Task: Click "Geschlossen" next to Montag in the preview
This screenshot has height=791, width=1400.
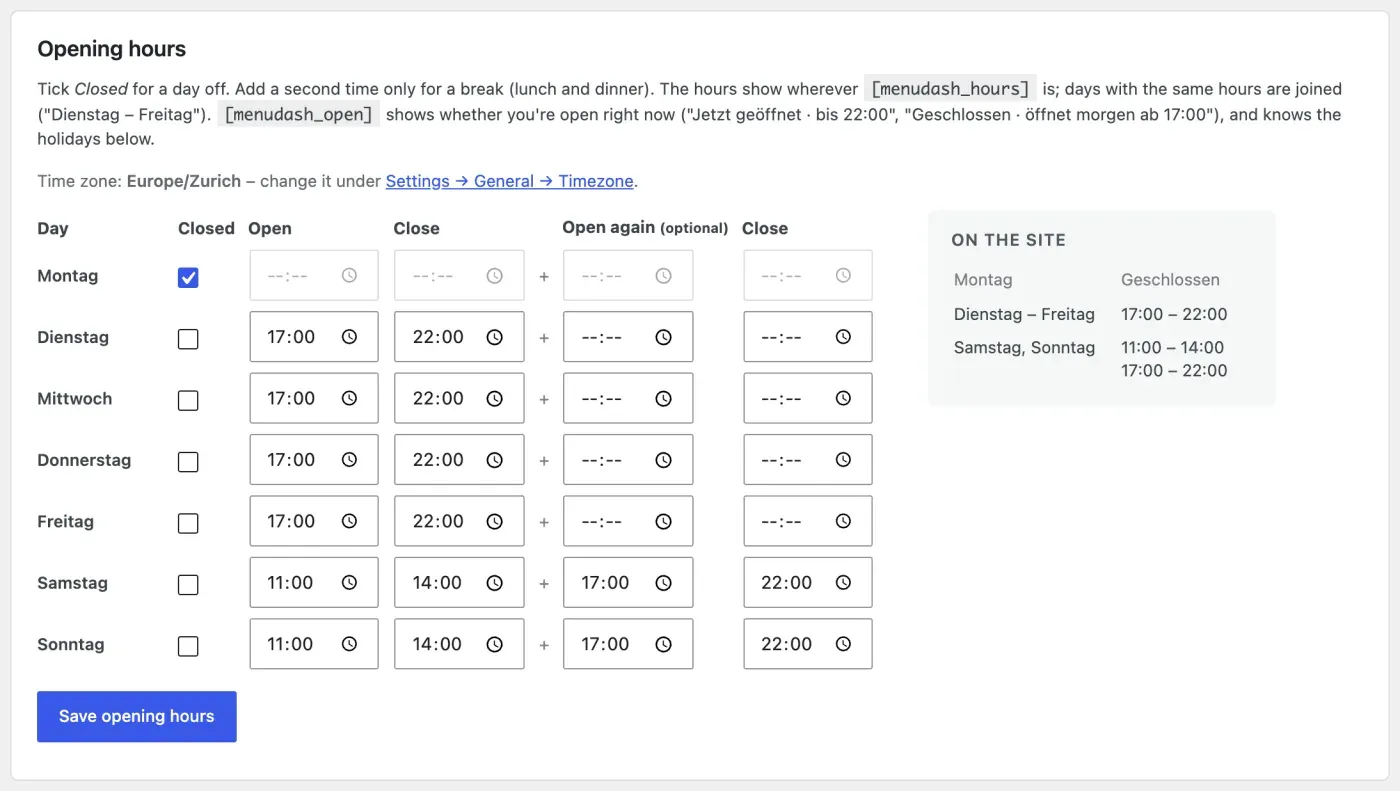Action: (1170, 280)
